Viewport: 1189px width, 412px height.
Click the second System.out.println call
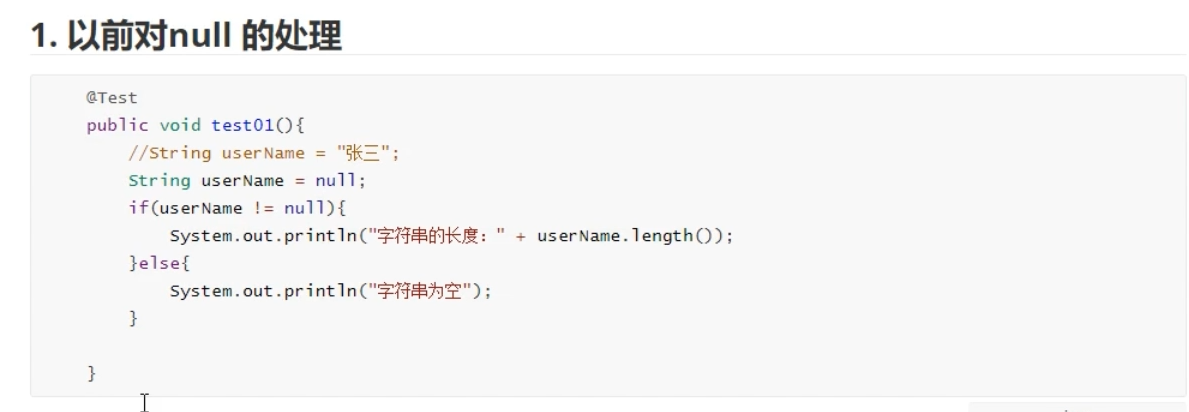[264, 291]
